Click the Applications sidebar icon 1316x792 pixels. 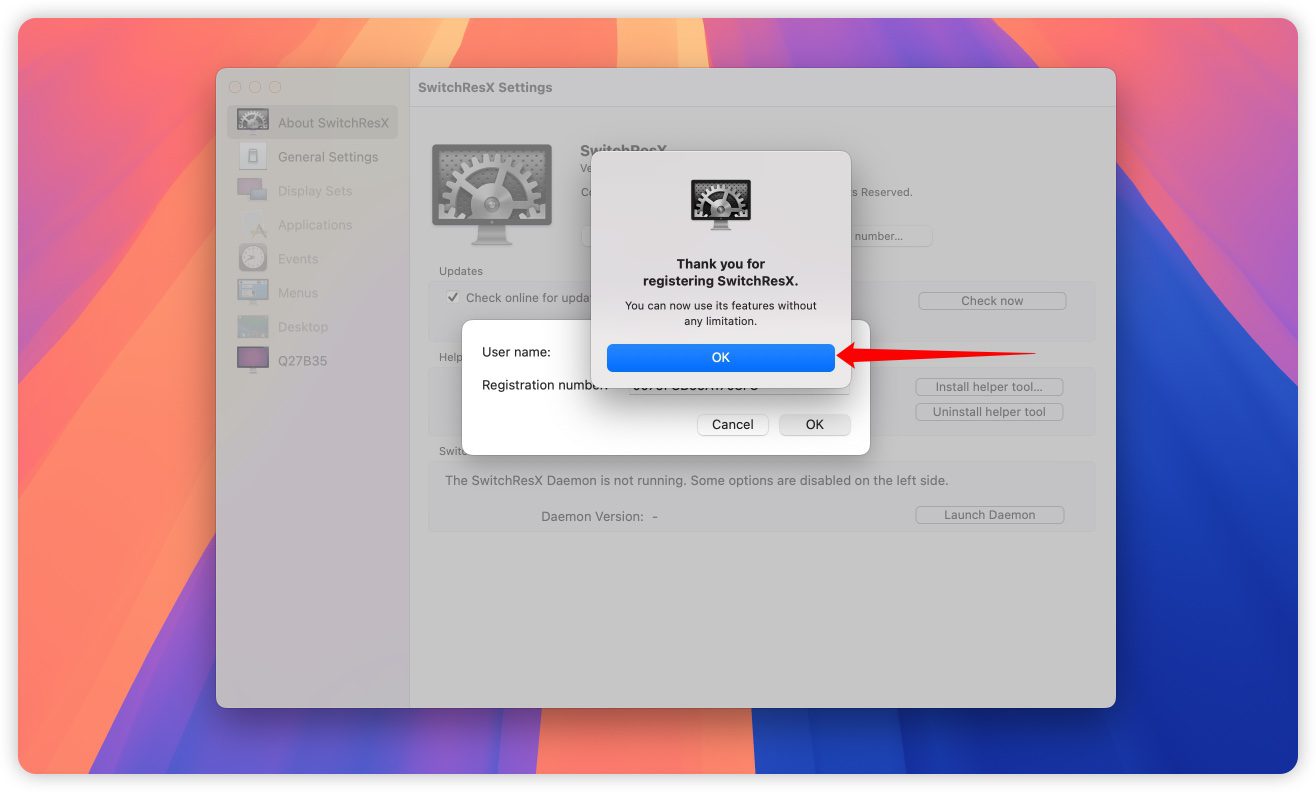[x=252, y=224]
